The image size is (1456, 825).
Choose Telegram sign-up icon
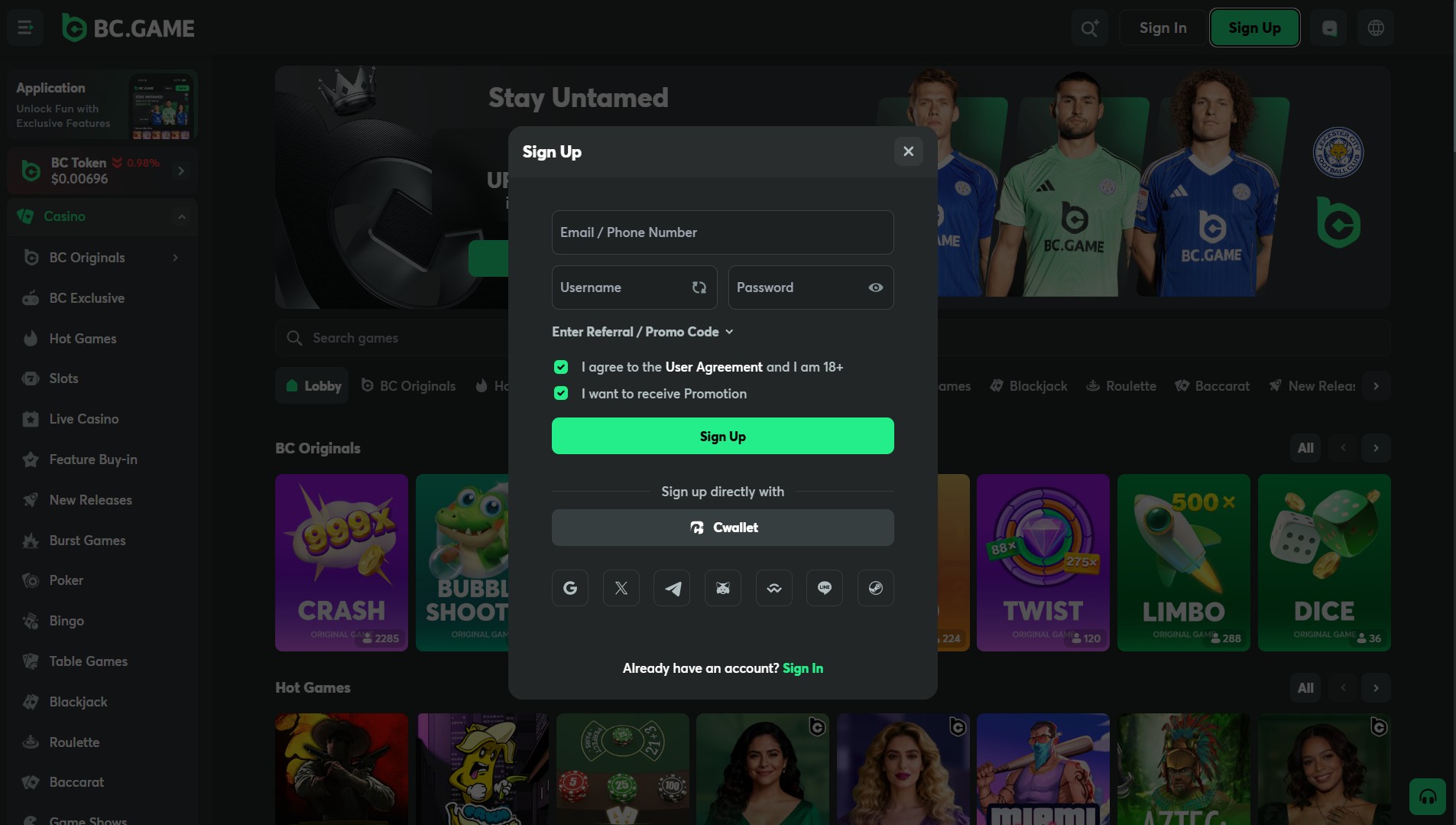(x=672, y=588)
